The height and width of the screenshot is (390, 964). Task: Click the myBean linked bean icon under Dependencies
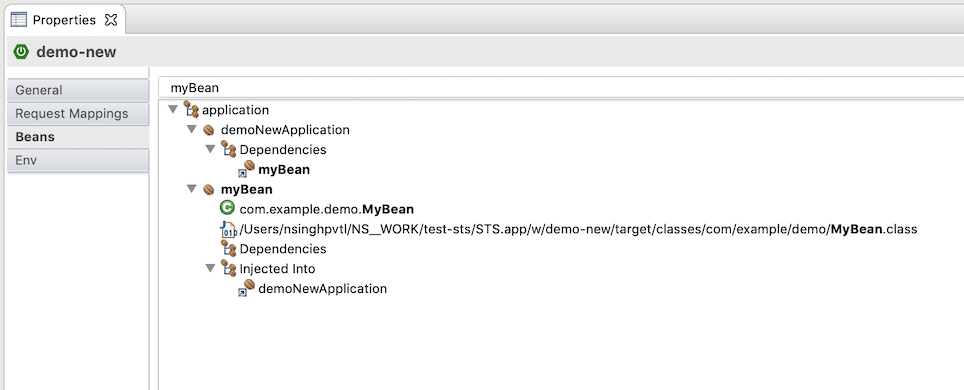coord(246,169)
